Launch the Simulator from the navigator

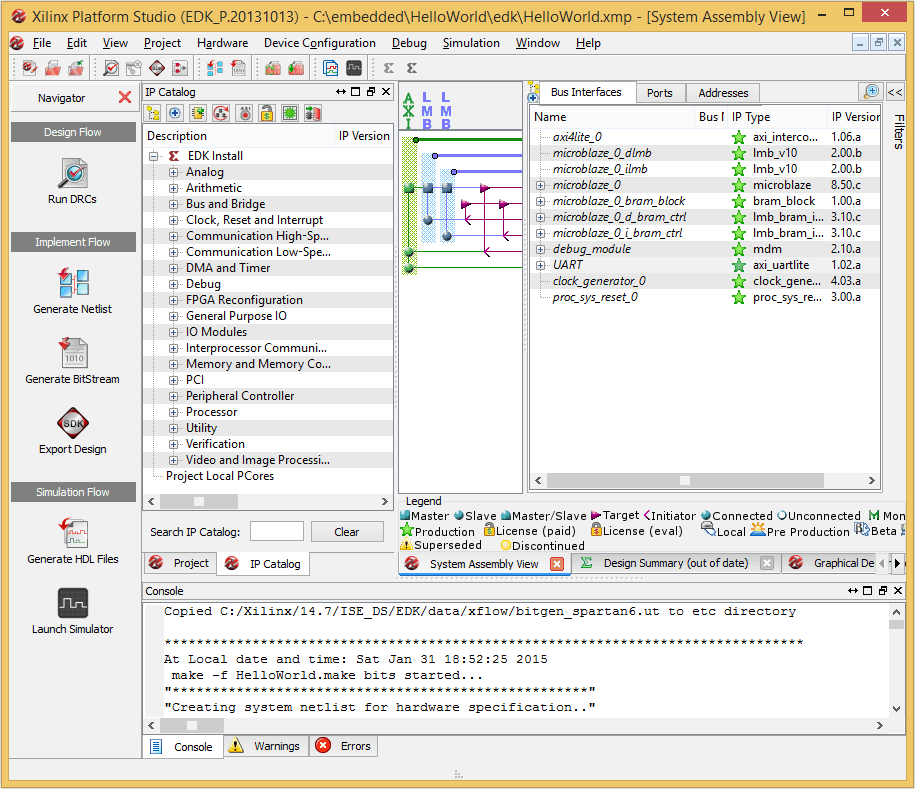pyautogui.click(x=72, y=603)
